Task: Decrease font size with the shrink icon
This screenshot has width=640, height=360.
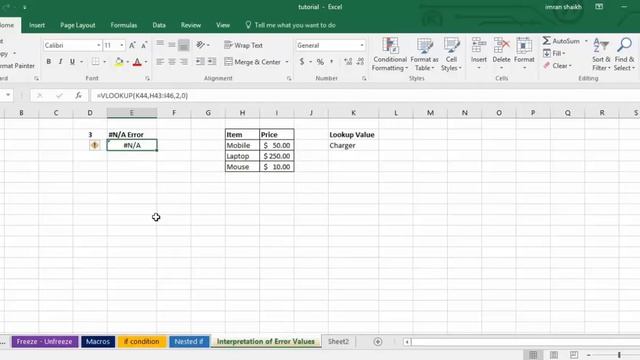Action: (x=144, y=45)
